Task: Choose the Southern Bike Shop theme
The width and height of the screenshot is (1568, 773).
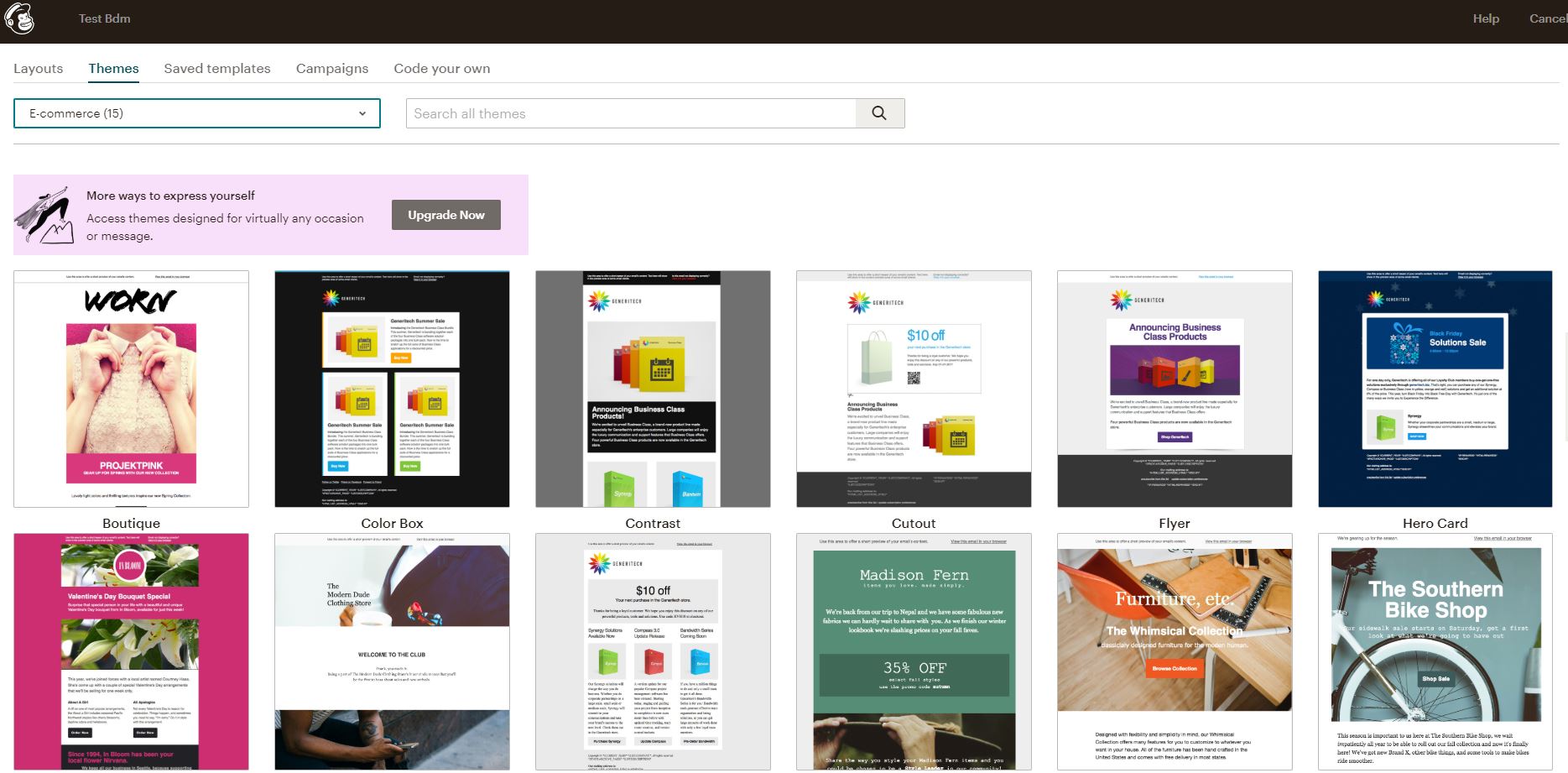Action: coord(1435,651)
